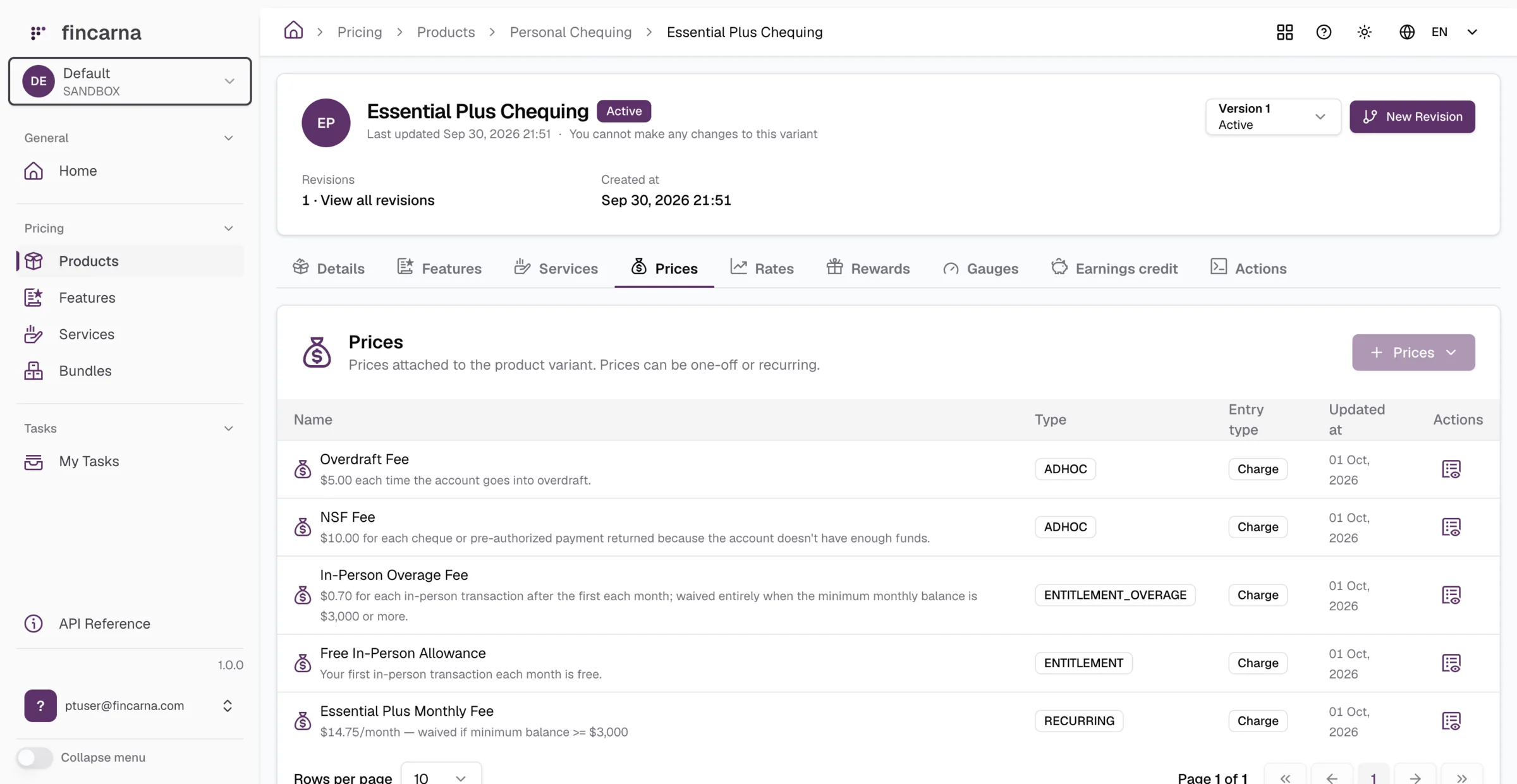This screenshot has width=1517, height=784.
Task: Open the help question mark icon
Action: 1324,32
